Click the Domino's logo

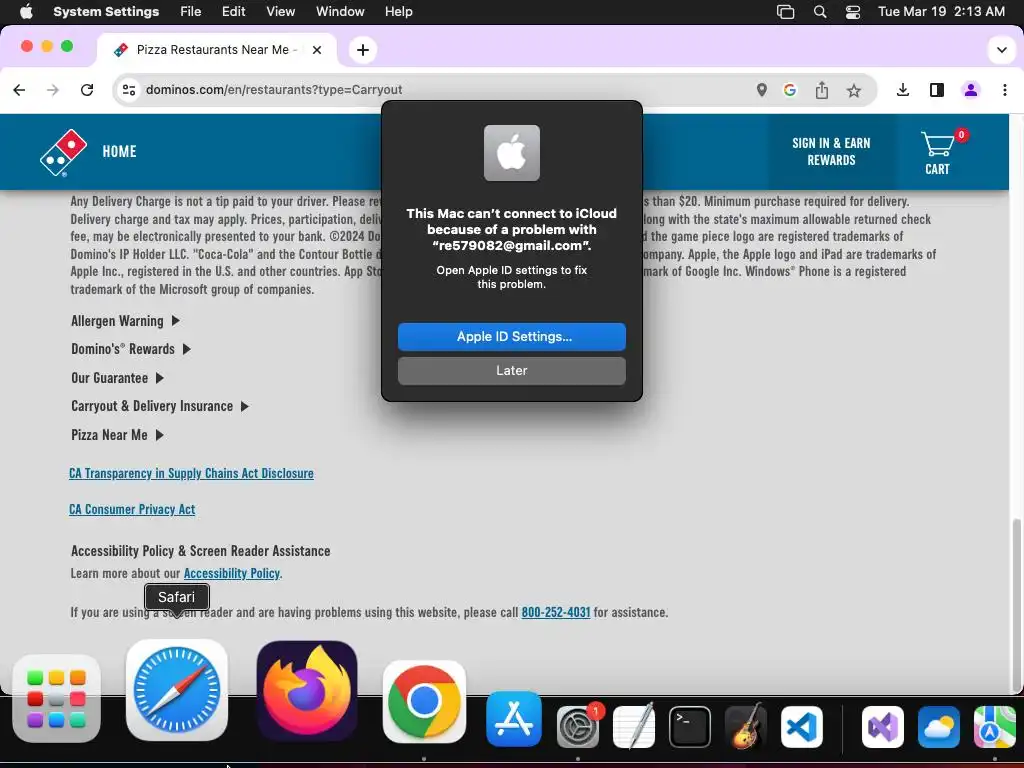coord(63,152)
